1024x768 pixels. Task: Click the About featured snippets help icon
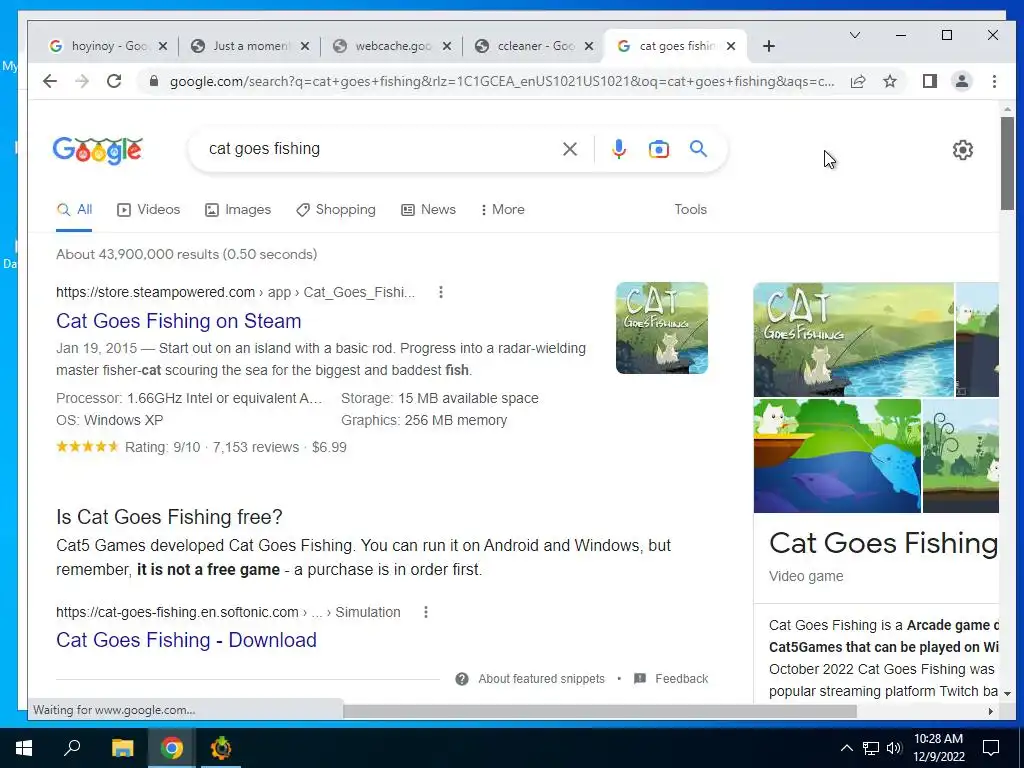pos(462,679)
